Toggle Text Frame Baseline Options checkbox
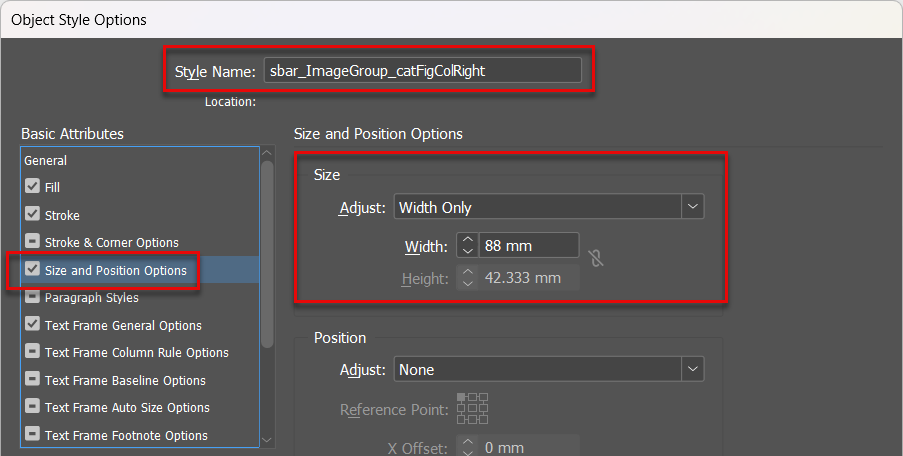Screen dimensions: 903x456 [32, 379]
